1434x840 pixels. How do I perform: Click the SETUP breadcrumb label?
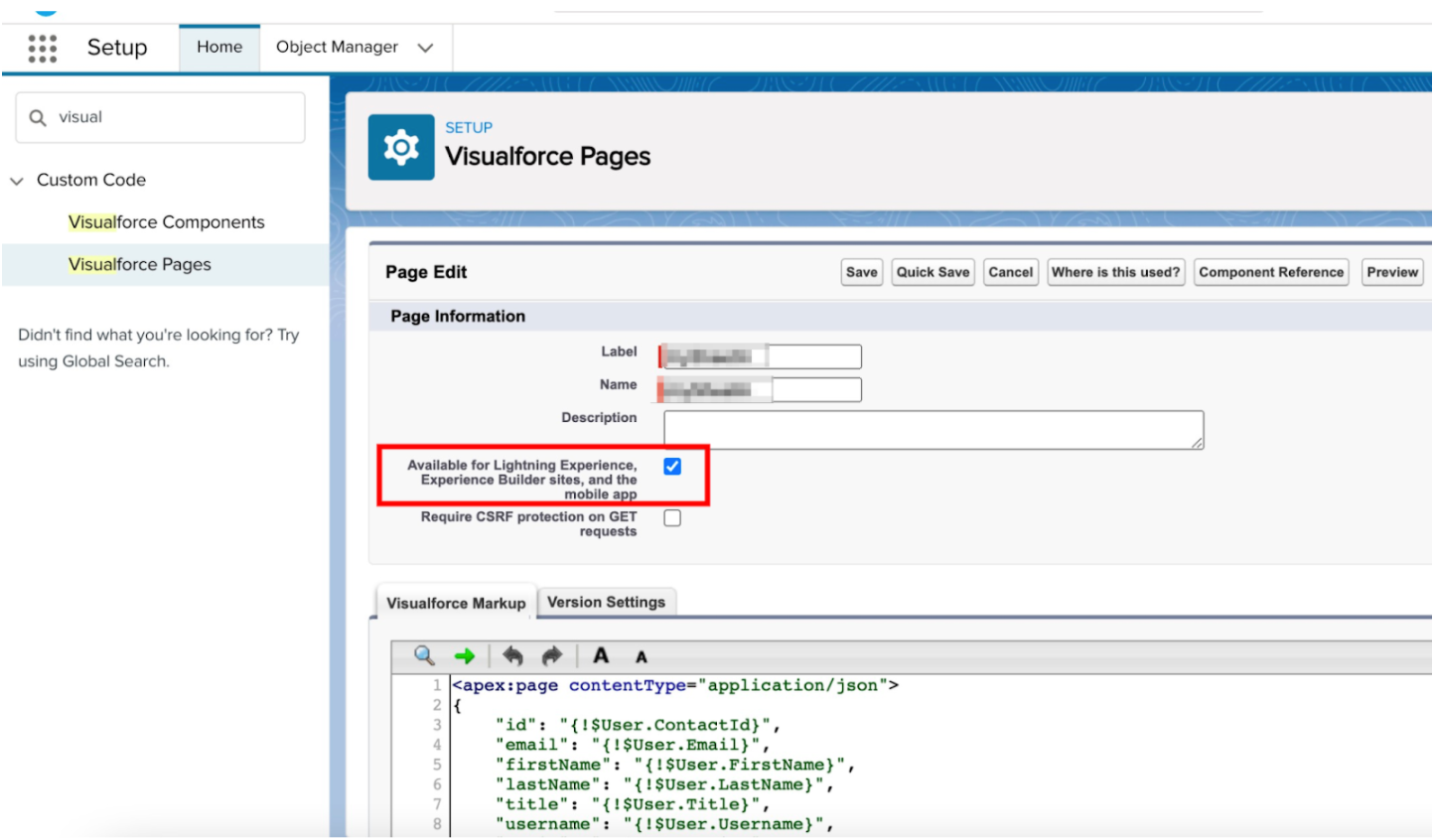coord(469,127)
